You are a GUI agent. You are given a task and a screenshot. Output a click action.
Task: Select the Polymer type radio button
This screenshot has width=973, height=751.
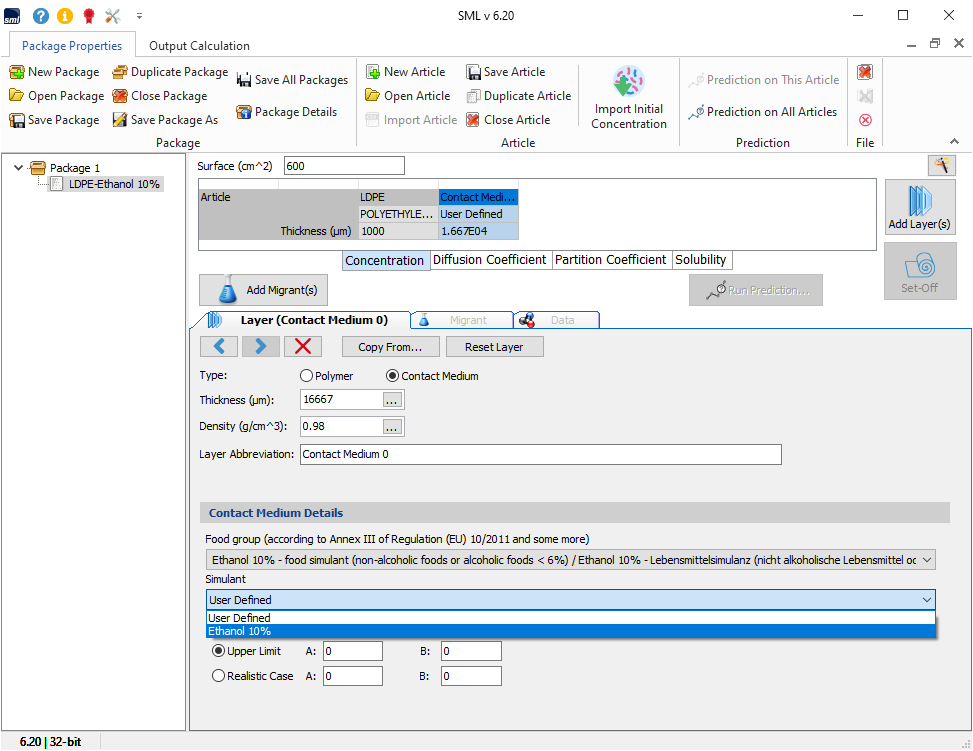[x=307, y=376]
